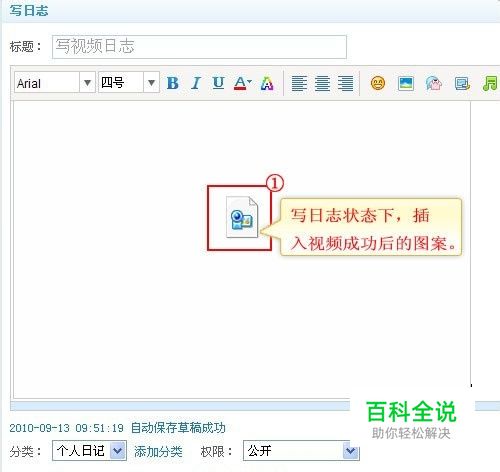Click the 添加分类 link
Screen dimensions: 500x472
click(158, 452)
